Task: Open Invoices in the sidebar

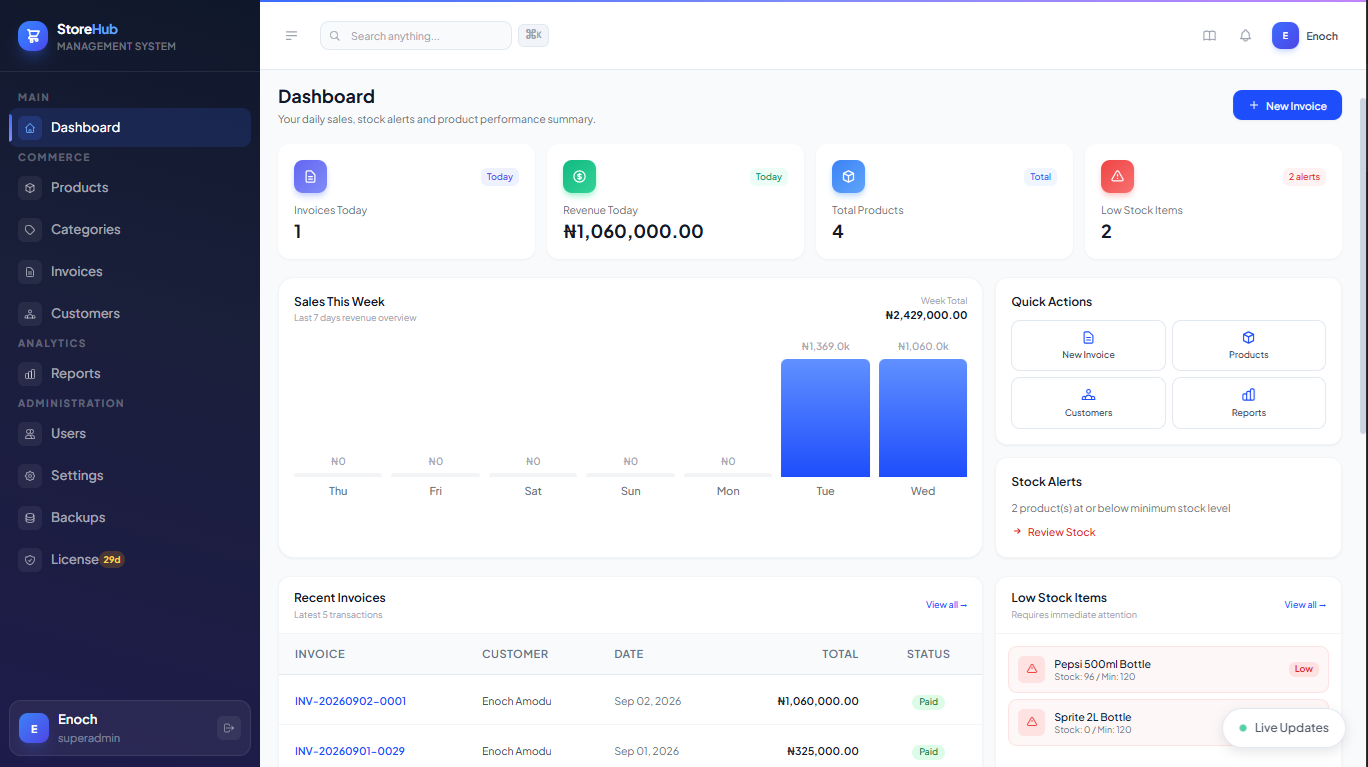Action: 130,271
